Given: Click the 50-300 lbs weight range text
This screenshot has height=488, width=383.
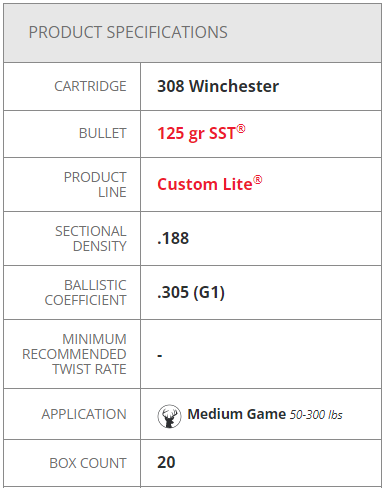Looking at the screenshot, I should click(x=316, y=415).
